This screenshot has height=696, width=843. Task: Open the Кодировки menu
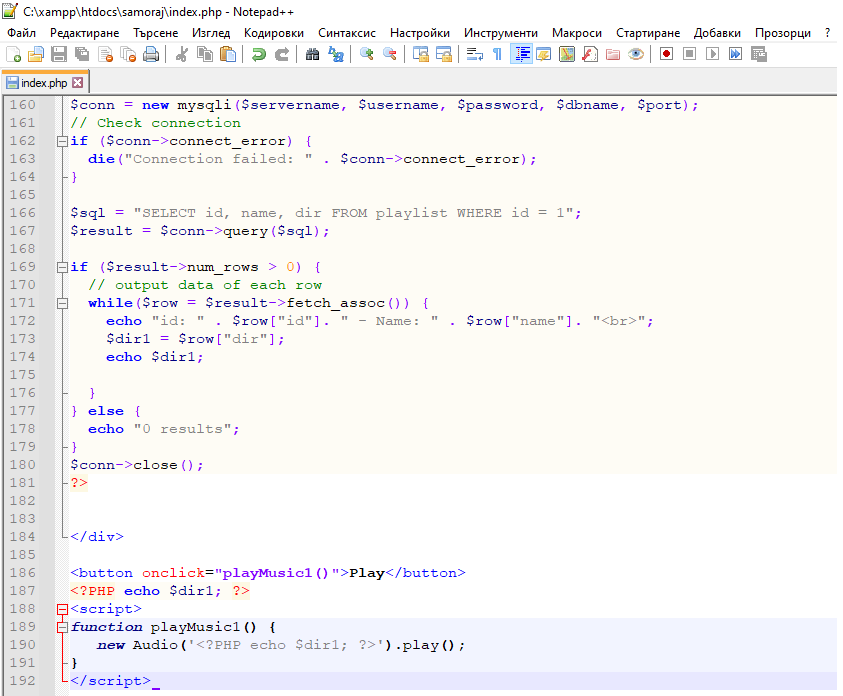274,33
